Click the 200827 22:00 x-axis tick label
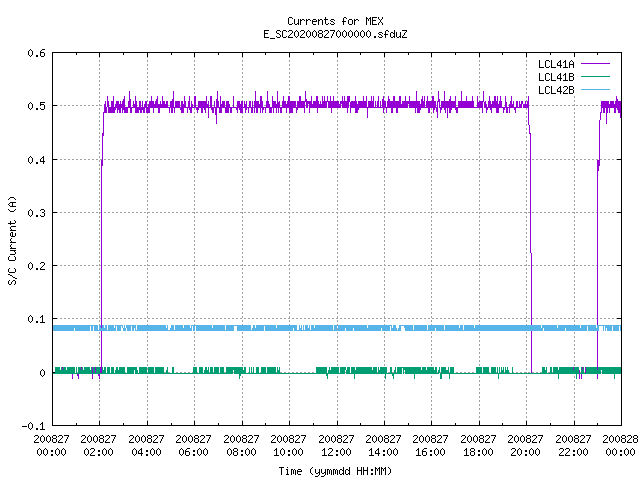The height and width of the screenshot is (480, 640). tap(573, 445)
